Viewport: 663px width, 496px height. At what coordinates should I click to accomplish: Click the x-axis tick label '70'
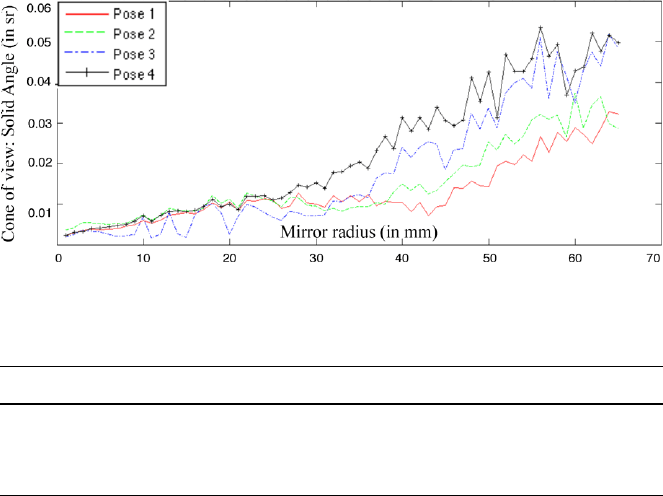(x=654, y=258)
